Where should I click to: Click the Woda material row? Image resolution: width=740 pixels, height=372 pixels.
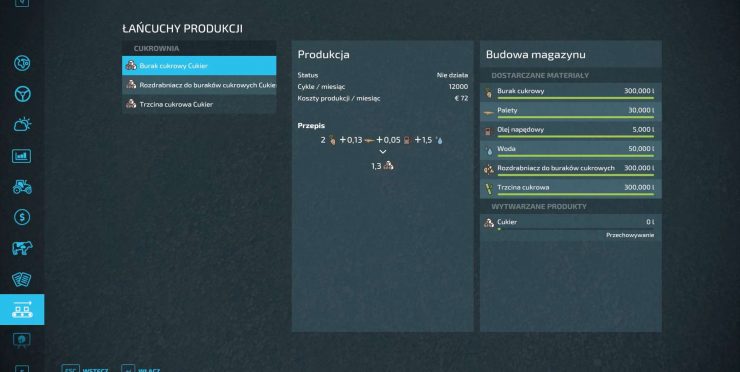click(571, 150)
